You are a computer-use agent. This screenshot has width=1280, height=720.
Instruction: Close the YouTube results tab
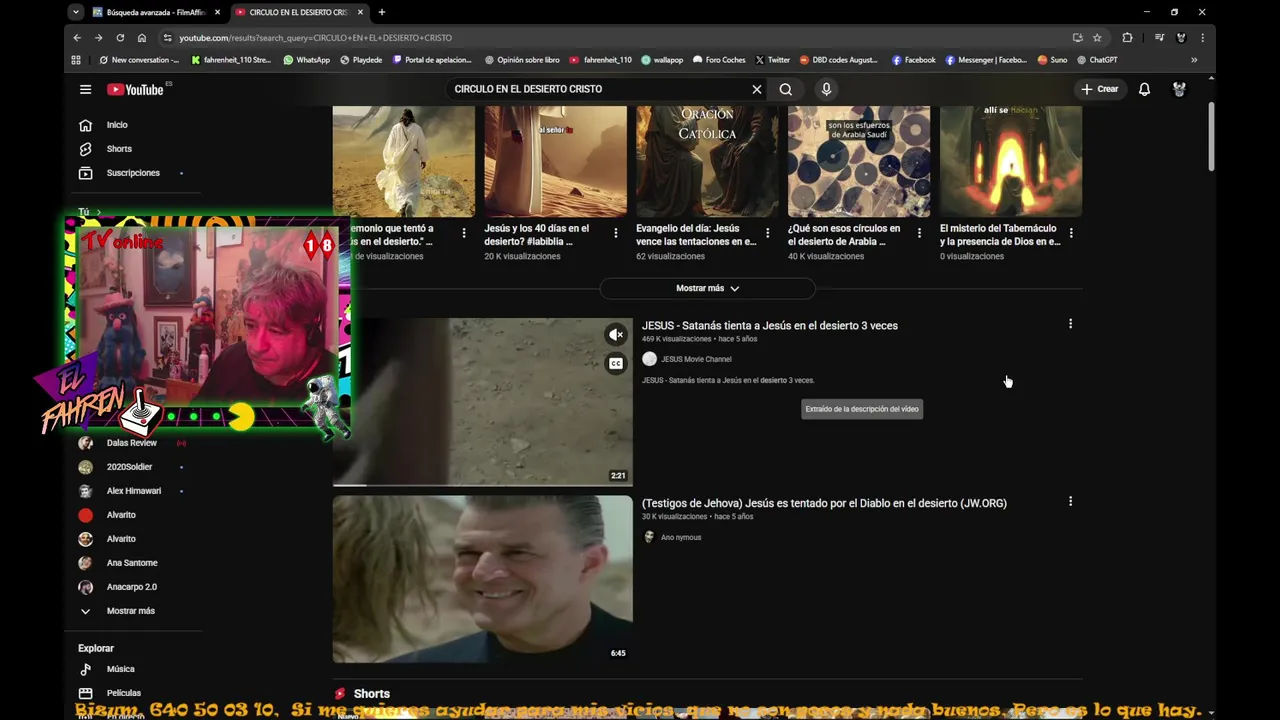point(360,12)
